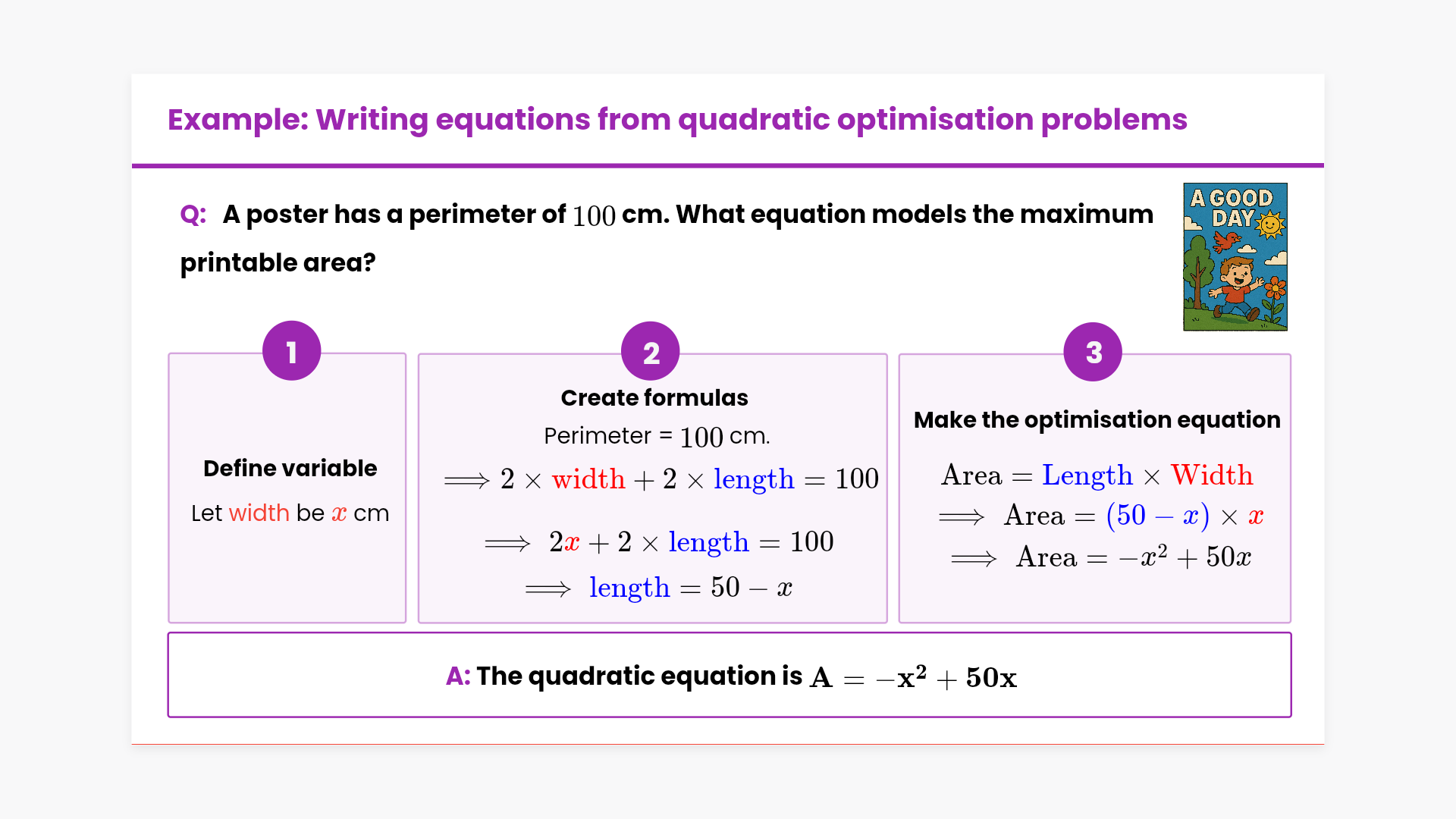This screenshot has height=819, width=1456.
Task: Select the slide title about quadratic optimisation
Action: [x=677, y=120]
